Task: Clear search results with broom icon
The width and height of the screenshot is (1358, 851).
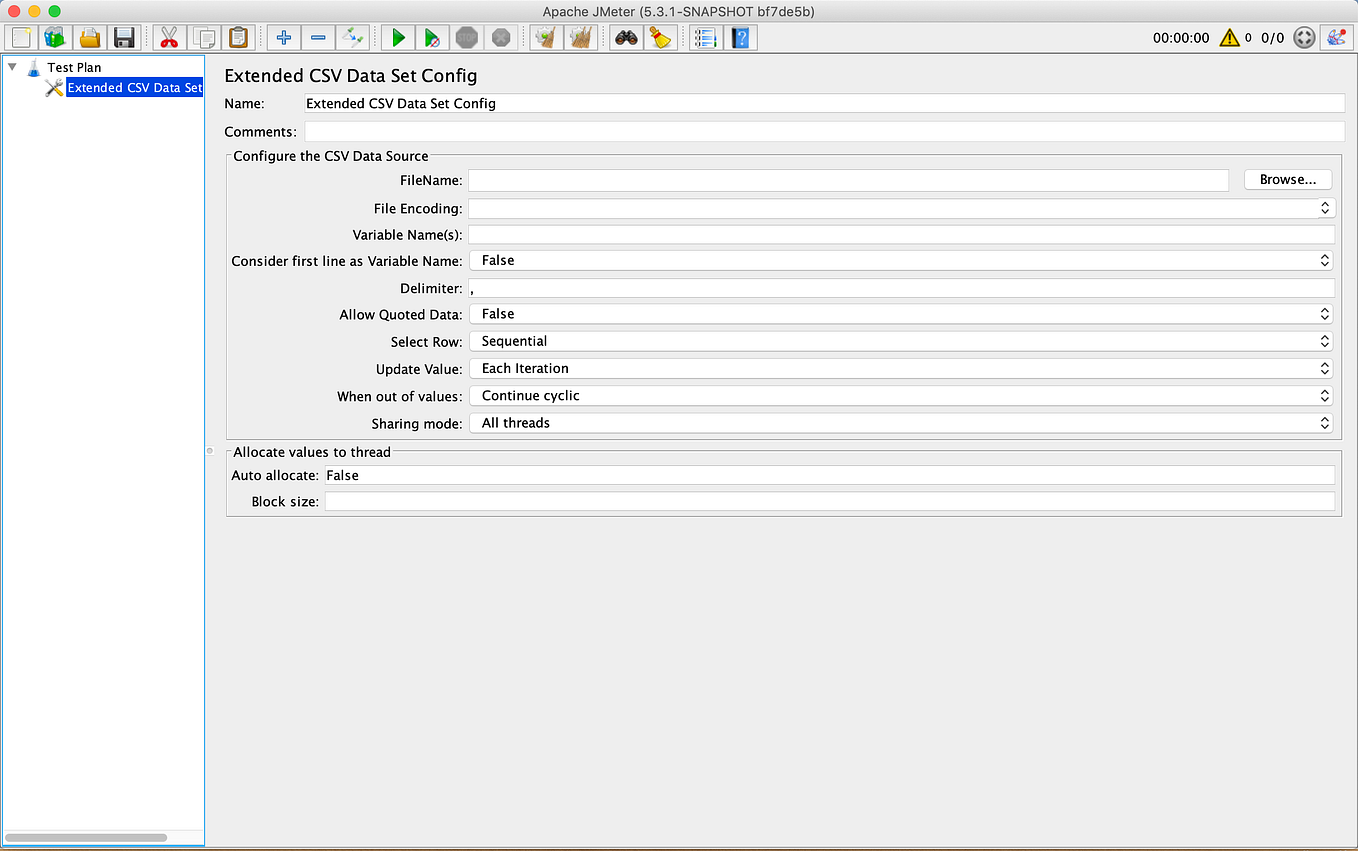Action: [659, 37]
